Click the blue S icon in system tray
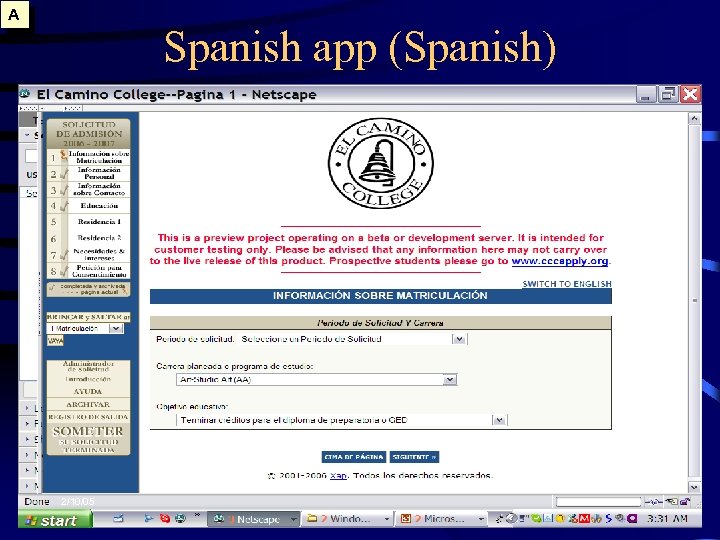The image size is (720, 540). [x=608, y=519]
